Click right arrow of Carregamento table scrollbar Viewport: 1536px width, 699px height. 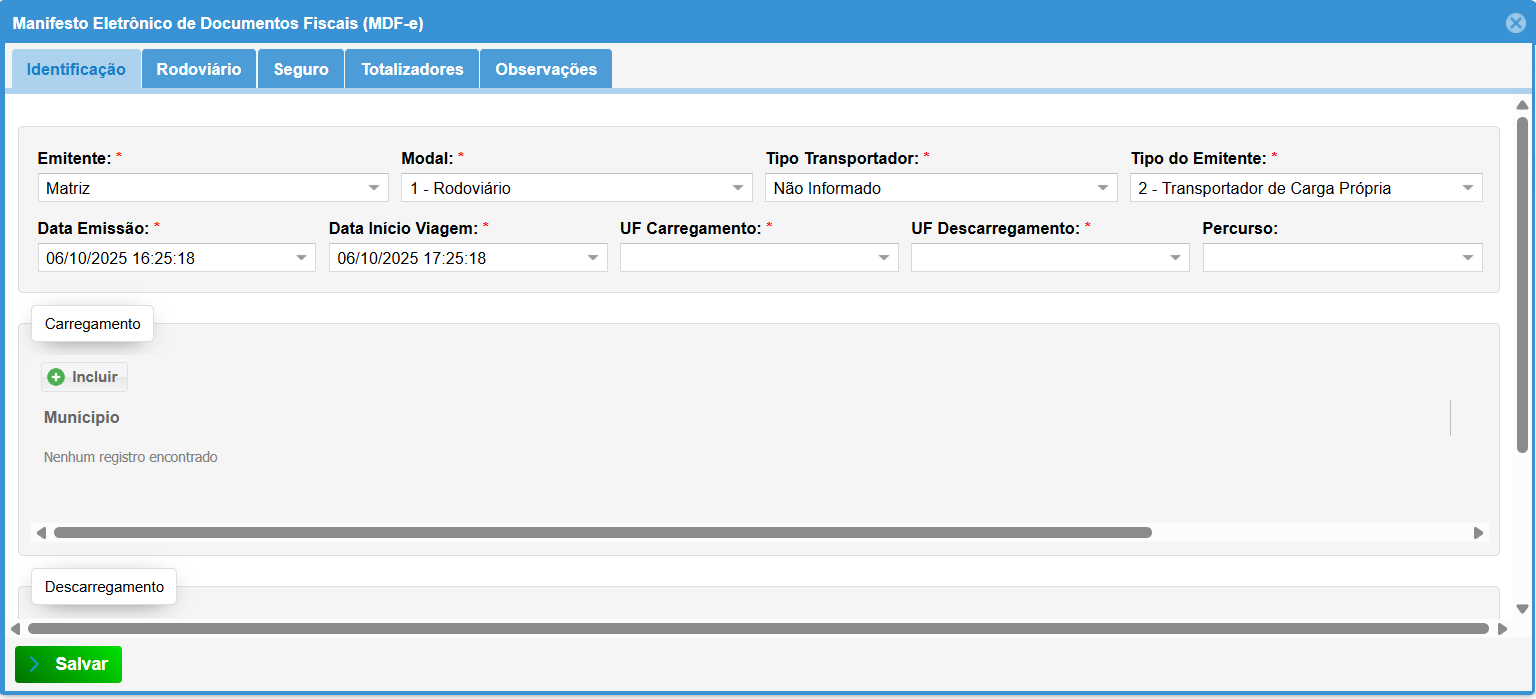click(x=1478, y=533)
